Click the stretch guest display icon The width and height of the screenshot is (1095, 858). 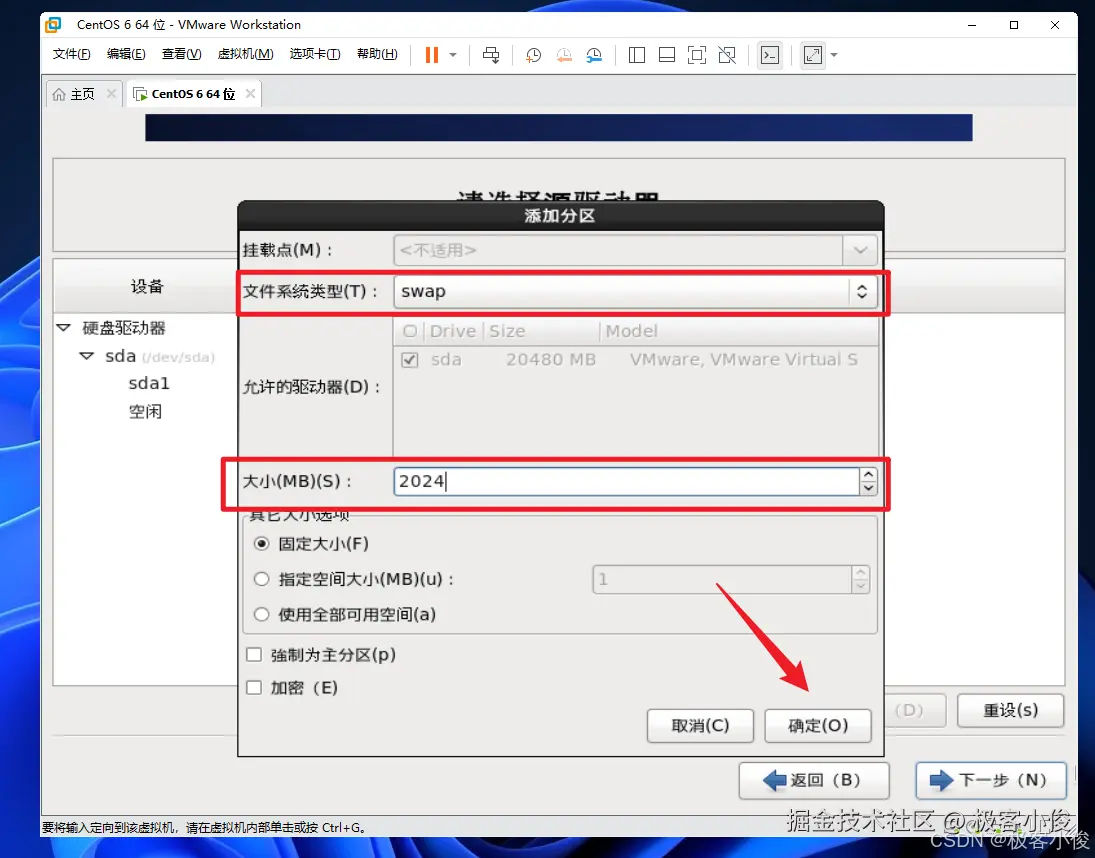point(813,54)
